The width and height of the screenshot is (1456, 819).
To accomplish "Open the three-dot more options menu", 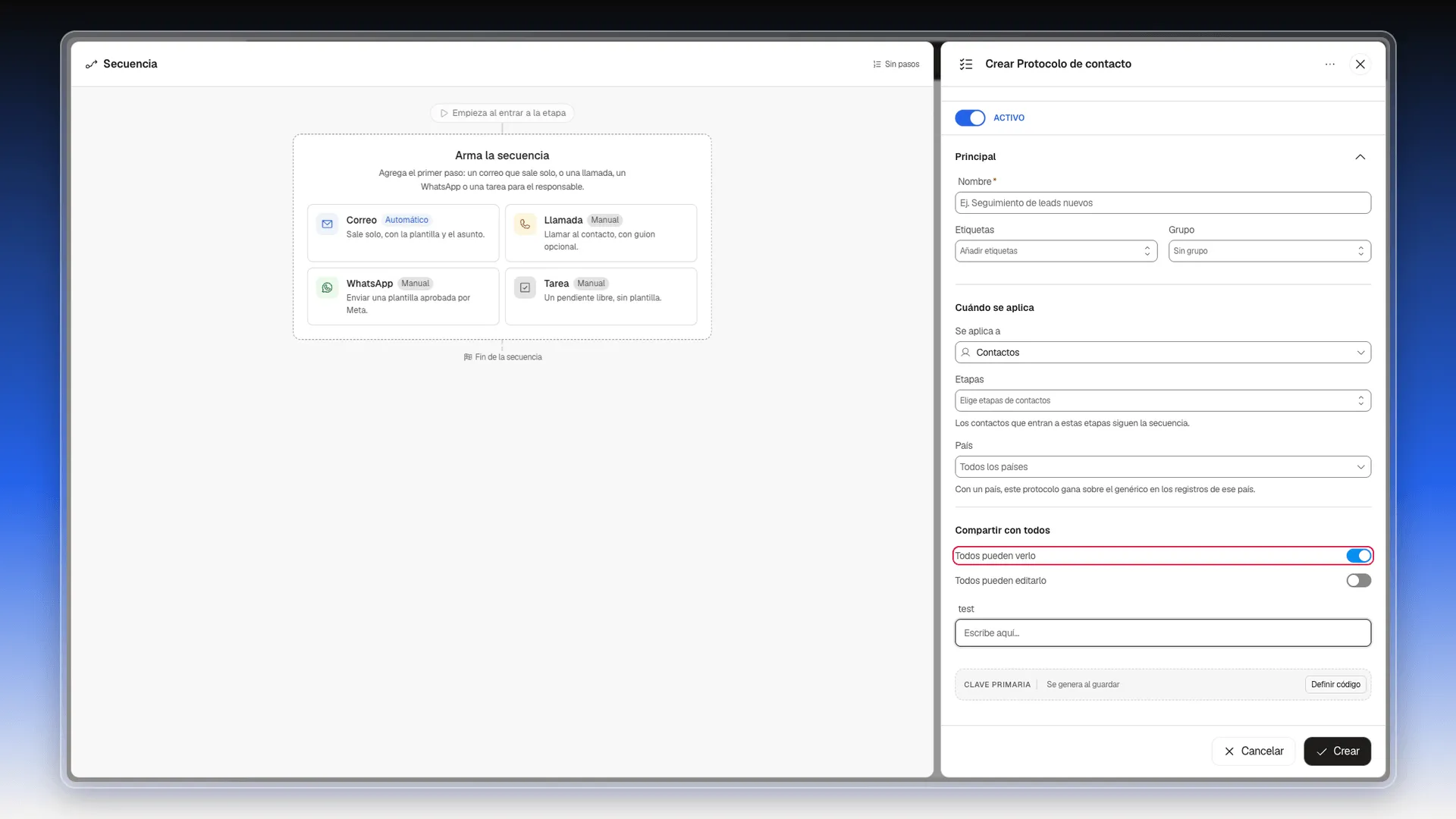I will pyautogui.click(x=1330, y=64).
